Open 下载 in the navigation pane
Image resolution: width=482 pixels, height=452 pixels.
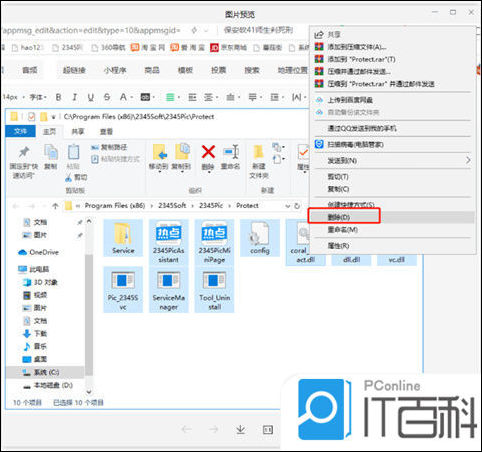pos(35,333)
